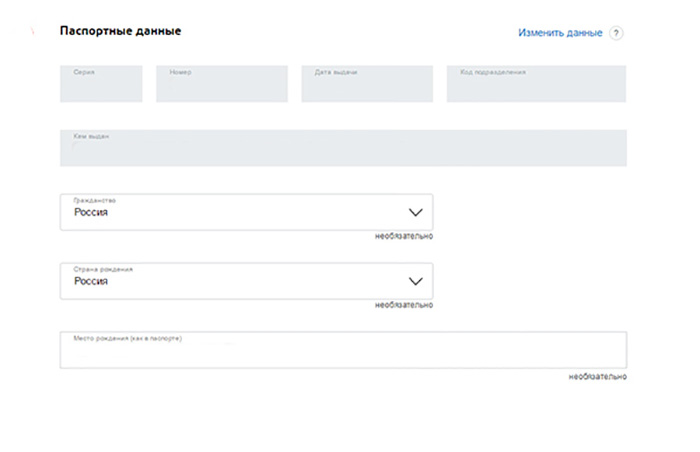Select the Дата выдачи field
The image size is (700, 452).
(367, 84)
